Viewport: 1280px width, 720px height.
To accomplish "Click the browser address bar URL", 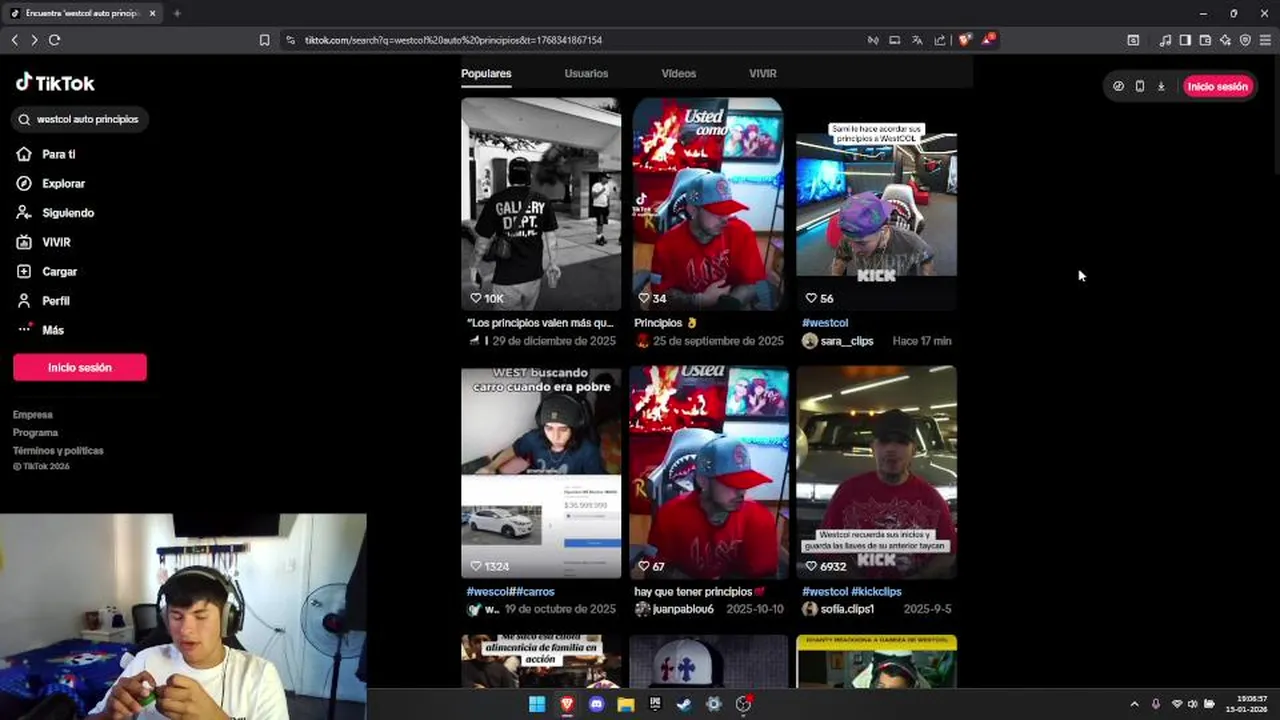I will (x=453, y=40).
